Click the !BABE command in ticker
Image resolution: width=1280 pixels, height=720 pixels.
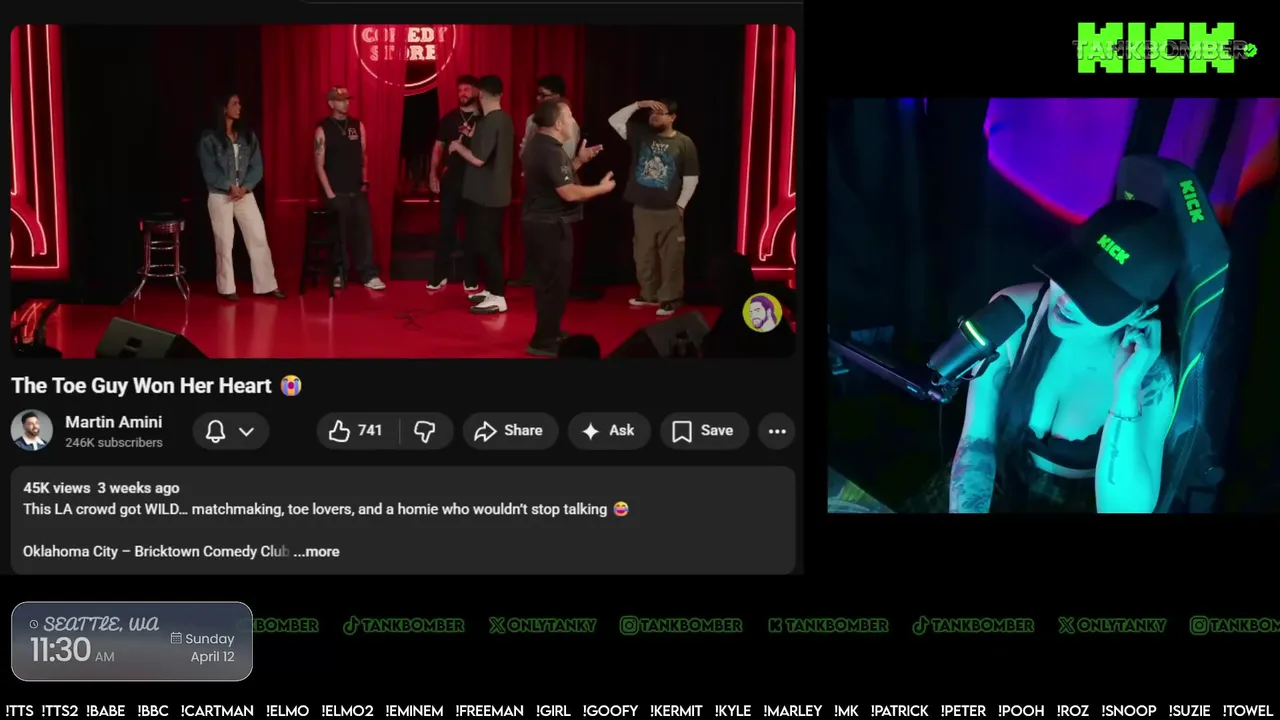[105, 711]
